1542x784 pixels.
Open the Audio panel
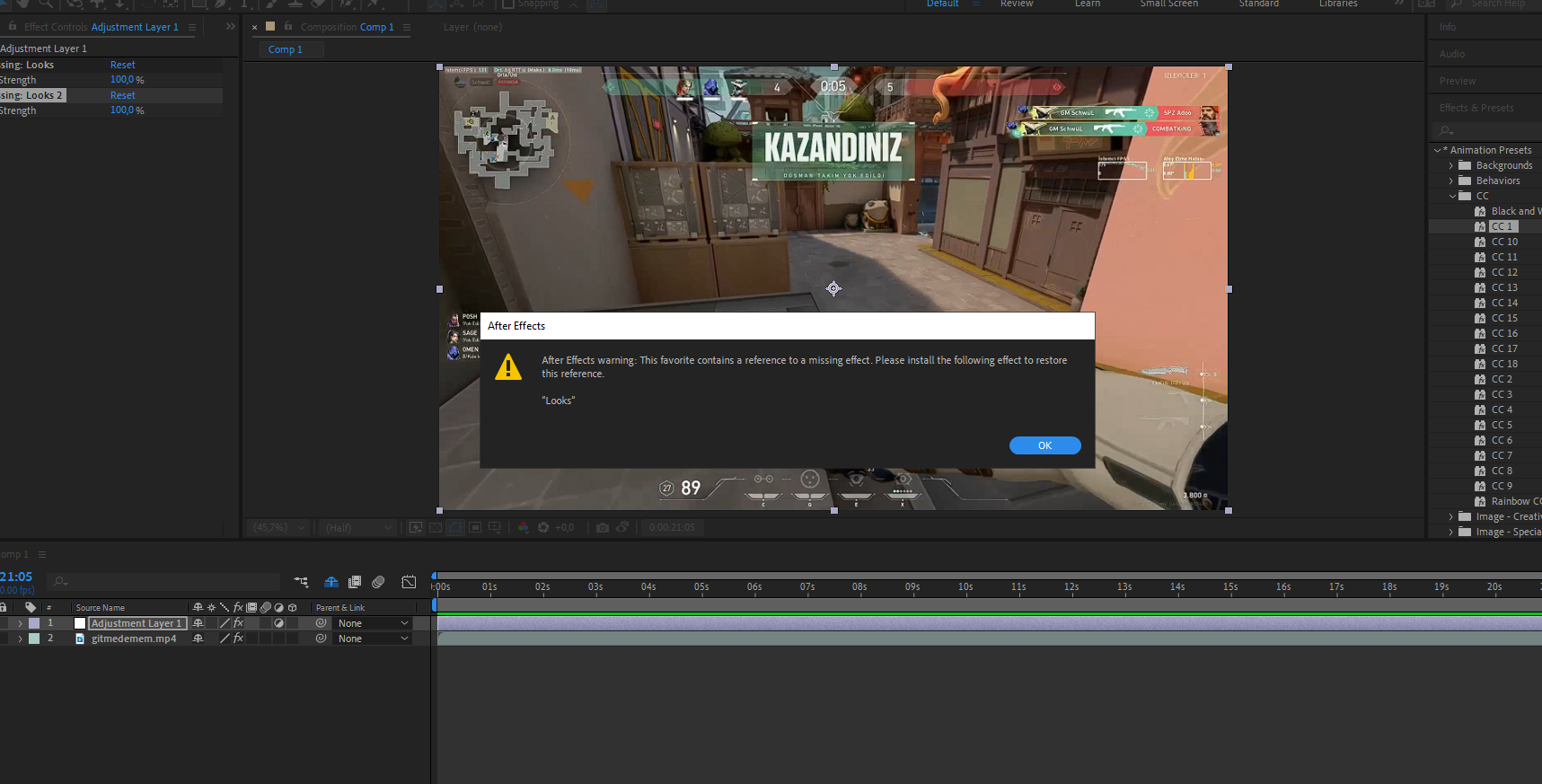pos(1452,54)
